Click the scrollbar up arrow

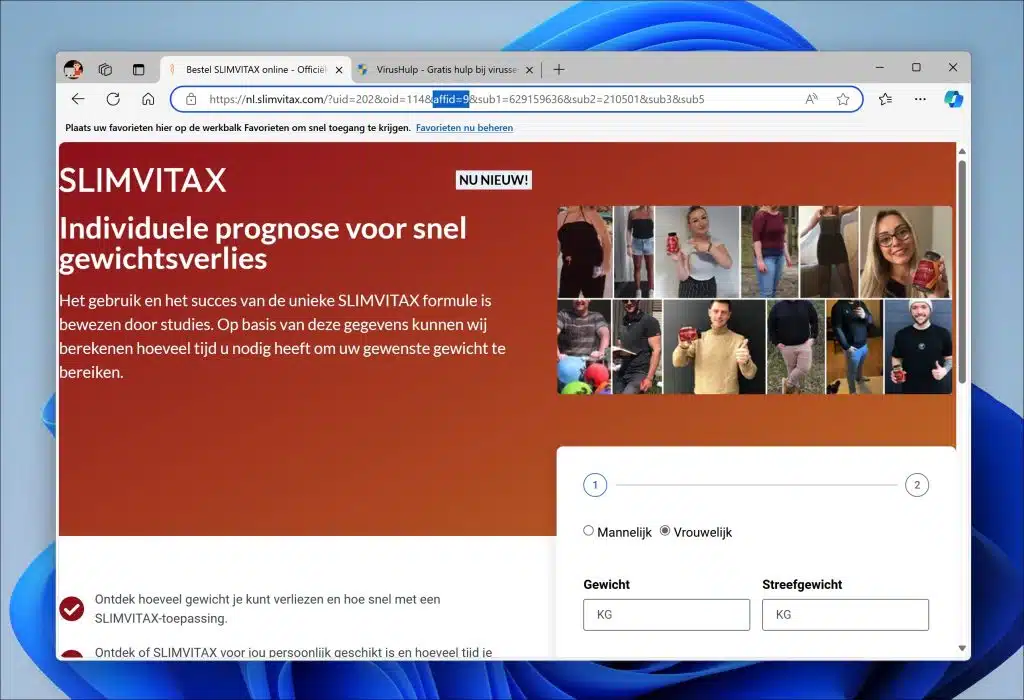click(x=962, y=151)
